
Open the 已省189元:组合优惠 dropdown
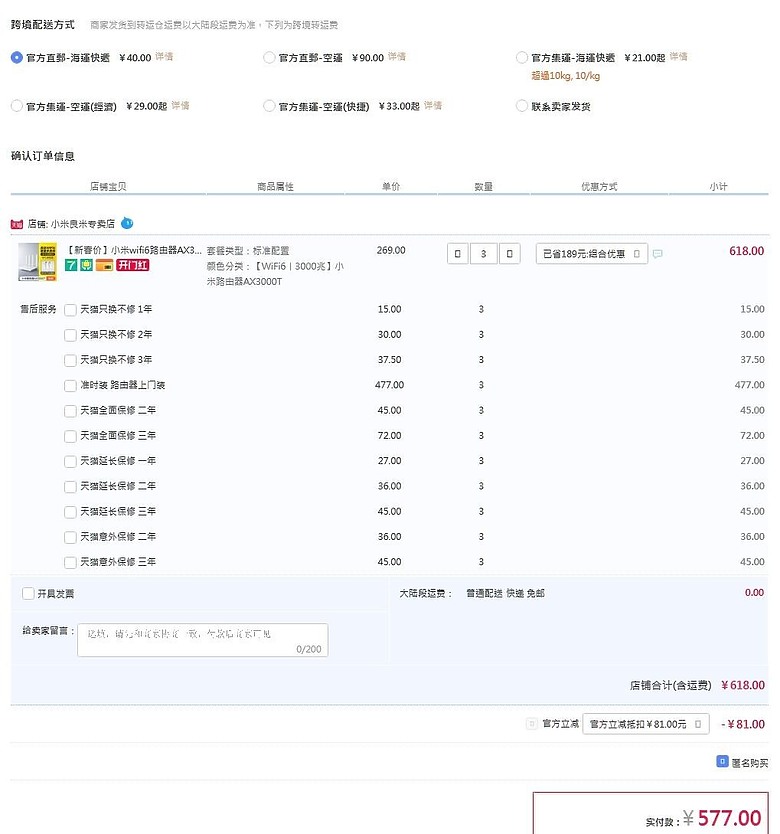(x=592, y=254)
